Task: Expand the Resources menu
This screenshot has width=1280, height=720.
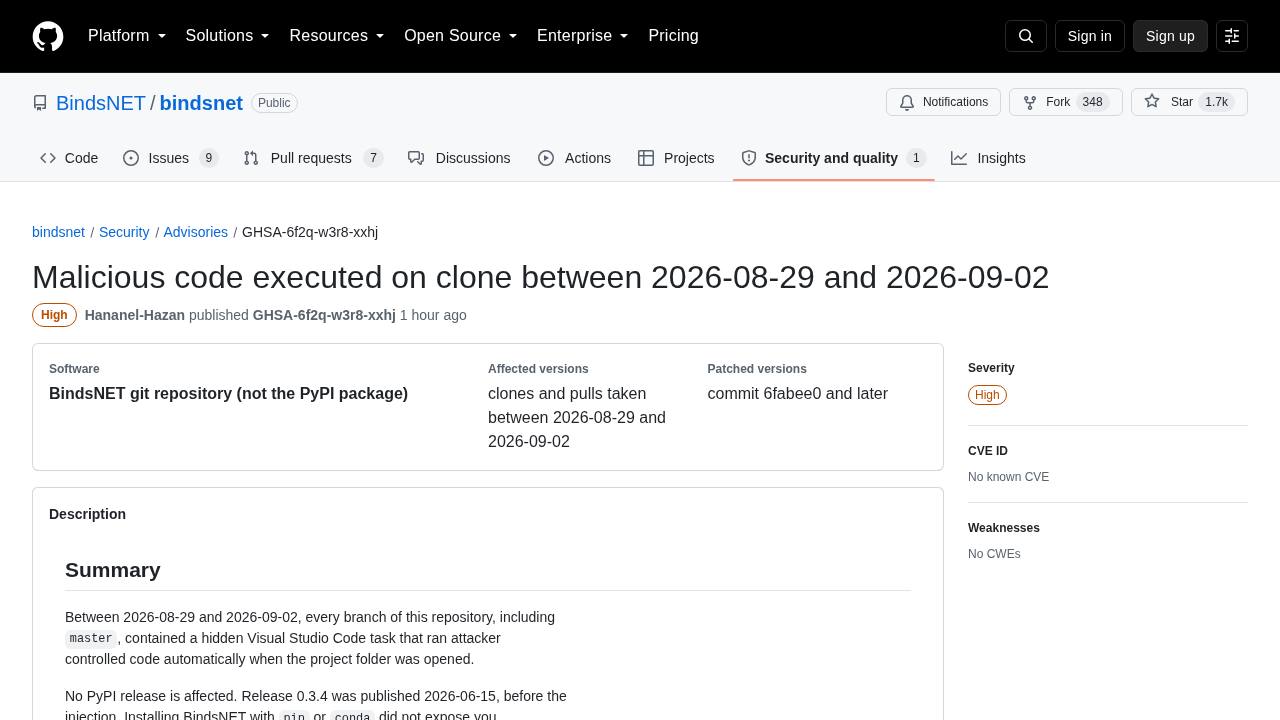Action: 337,36
